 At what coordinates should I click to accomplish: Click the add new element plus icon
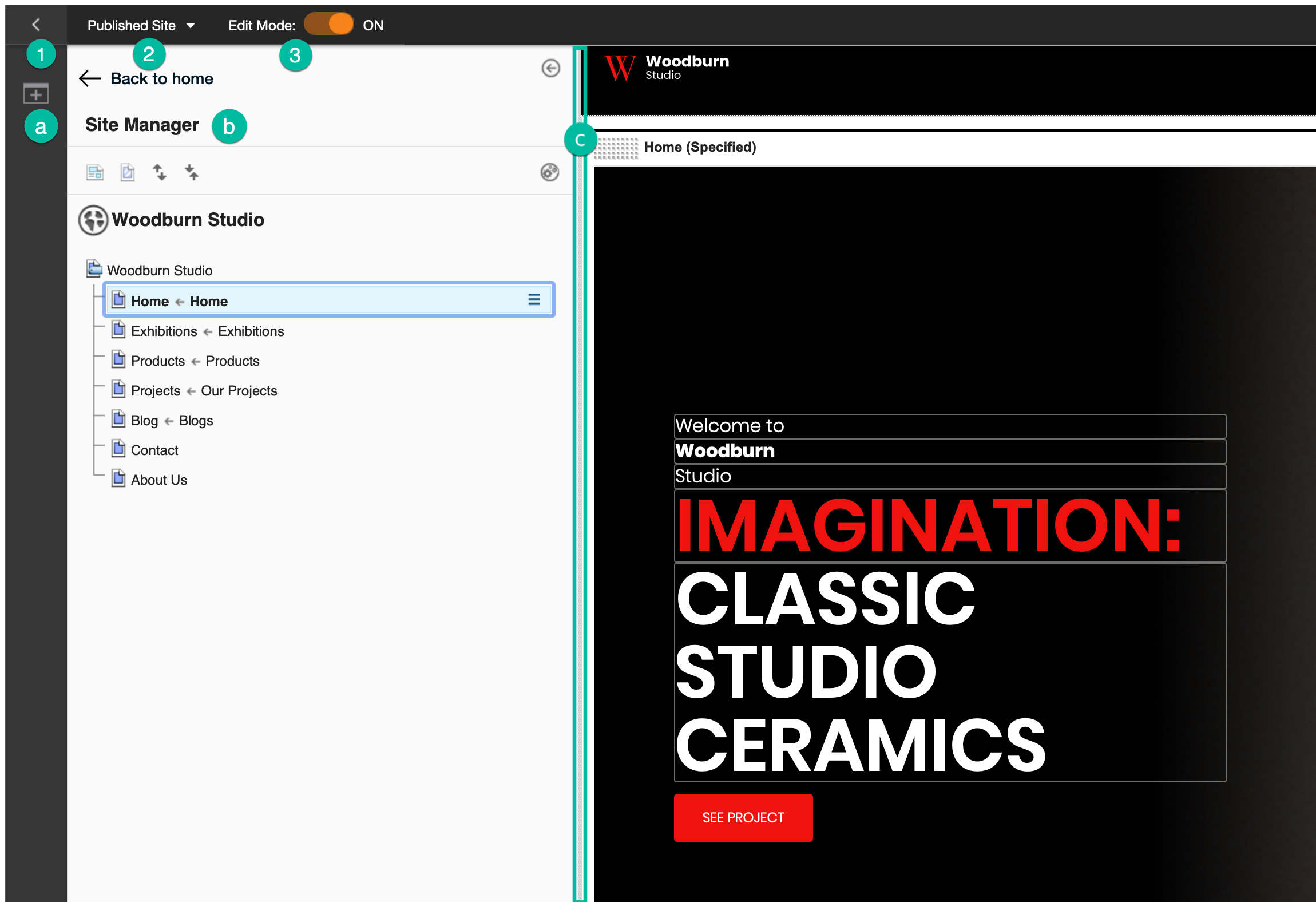click(x=35, y=95)
